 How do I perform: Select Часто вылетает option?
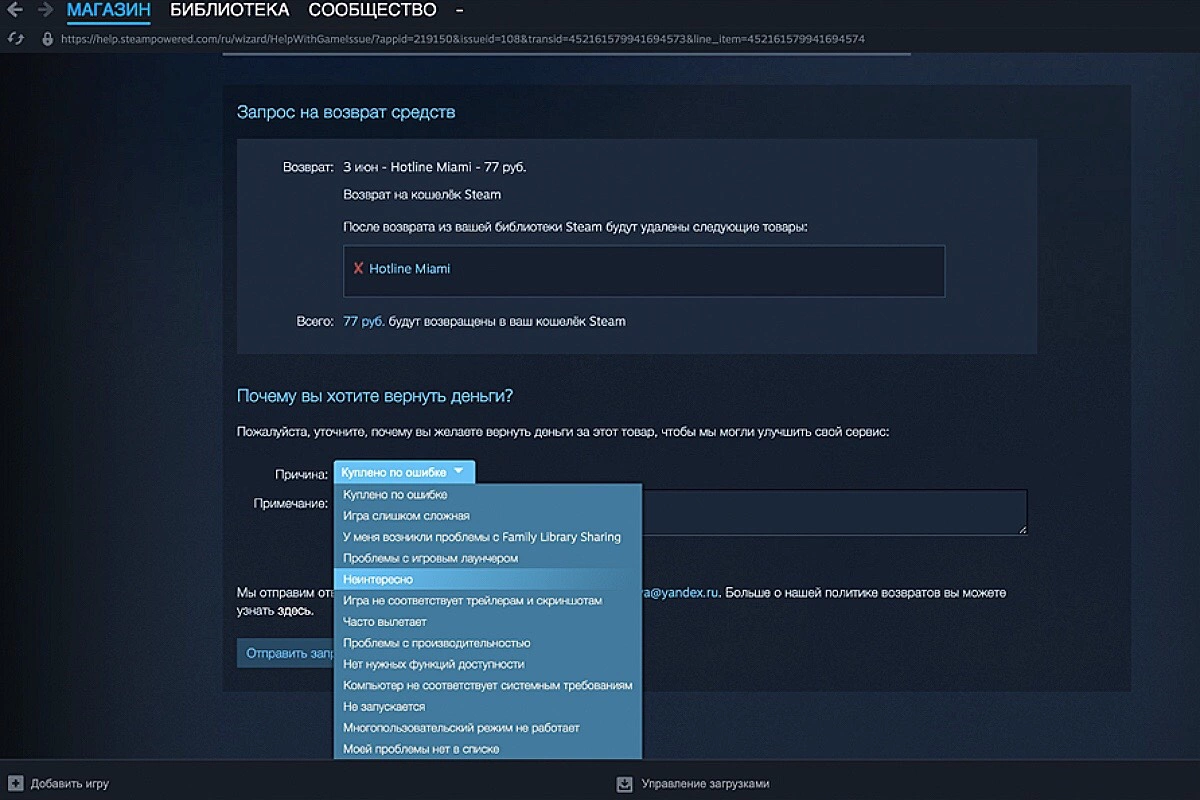(487, 622)
